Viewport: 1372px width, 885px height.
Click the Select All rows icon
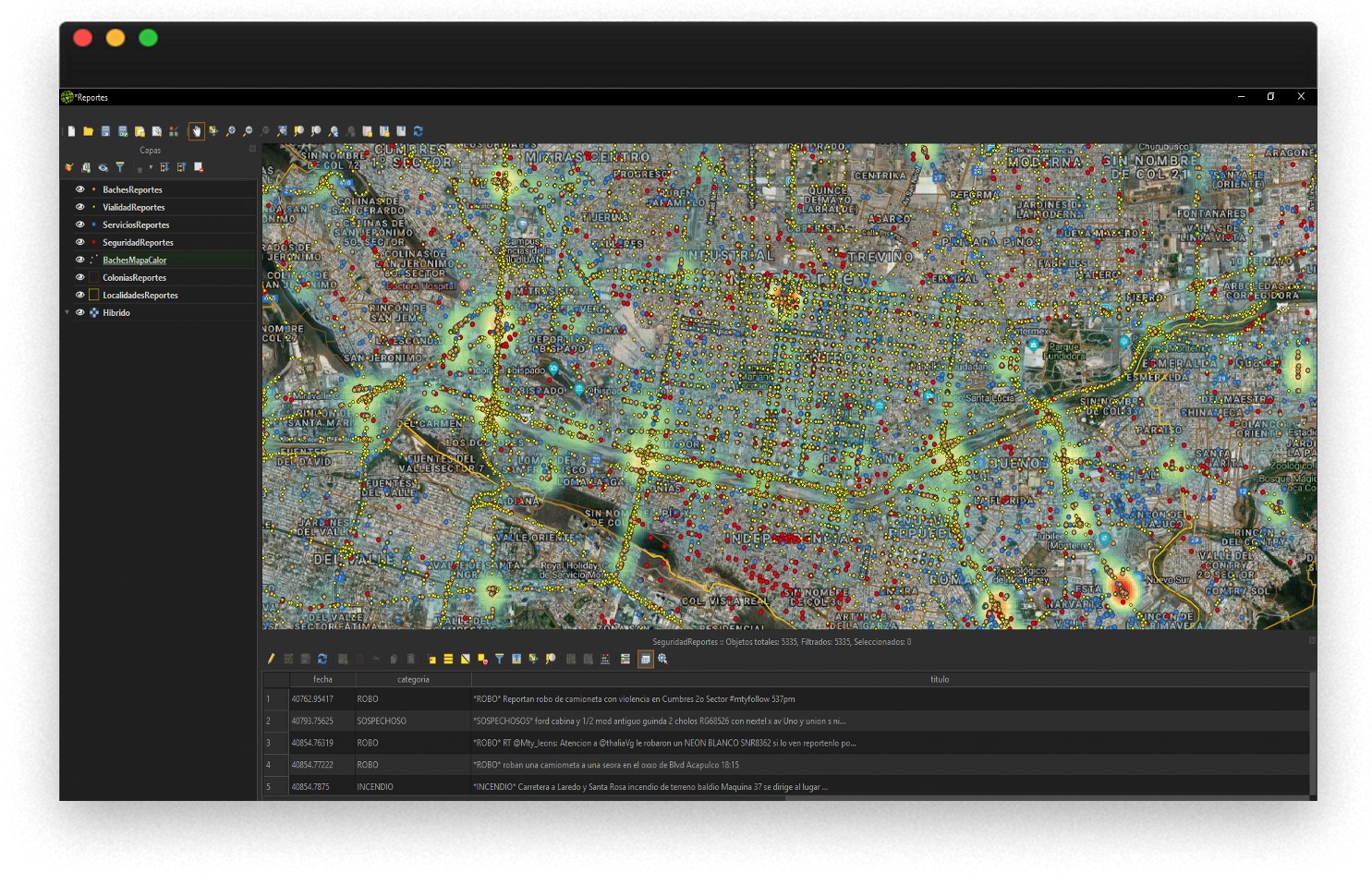(448, 659)
